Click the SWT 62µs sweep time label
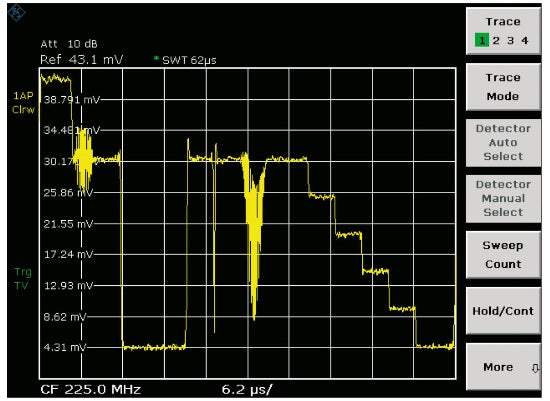Image resolution: width=550 pixels, height=401 pixels. (x=189, y=60)
